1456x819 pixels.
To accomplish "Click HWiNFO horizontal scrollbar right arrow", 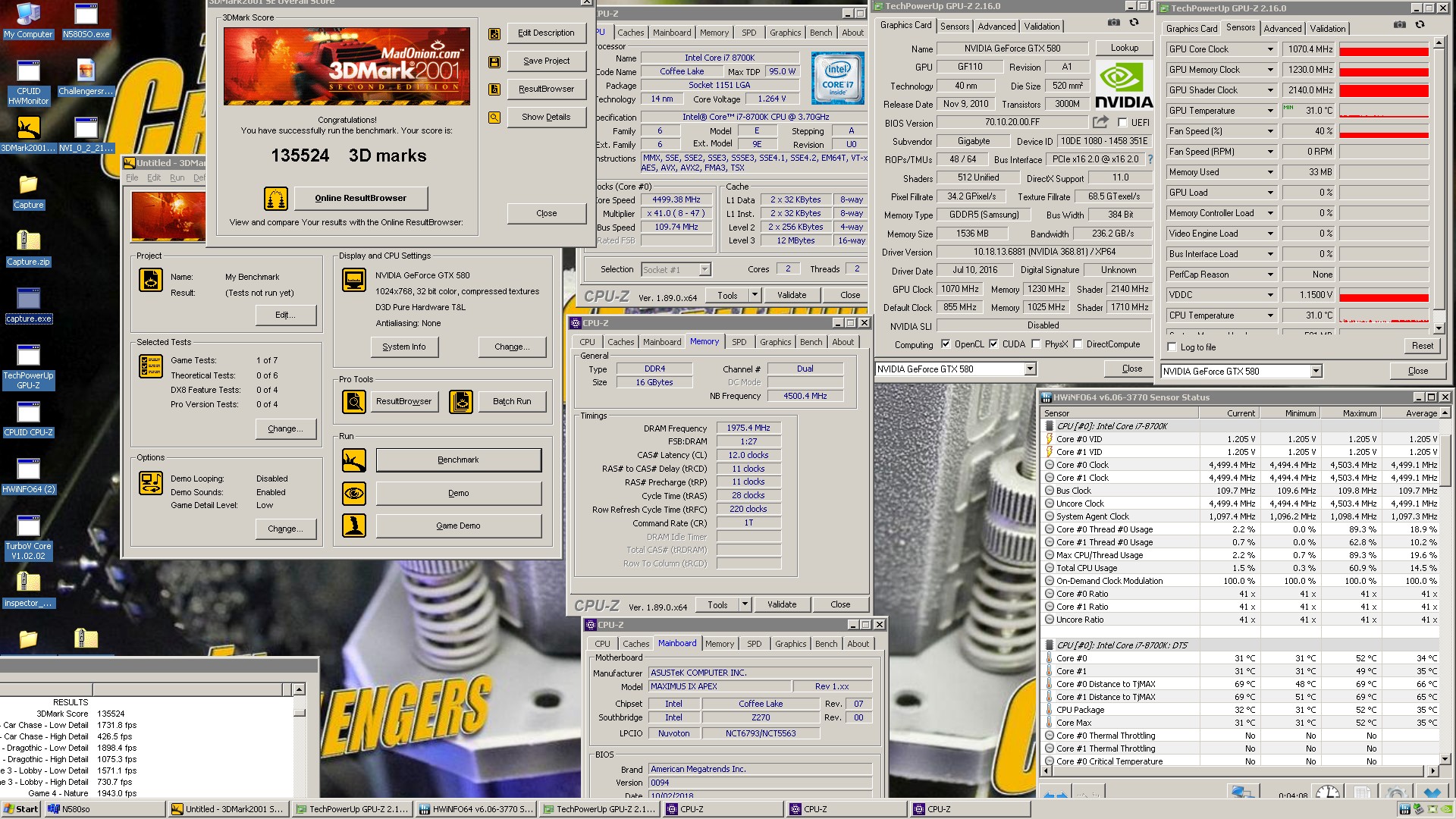I will point(1432,770).
